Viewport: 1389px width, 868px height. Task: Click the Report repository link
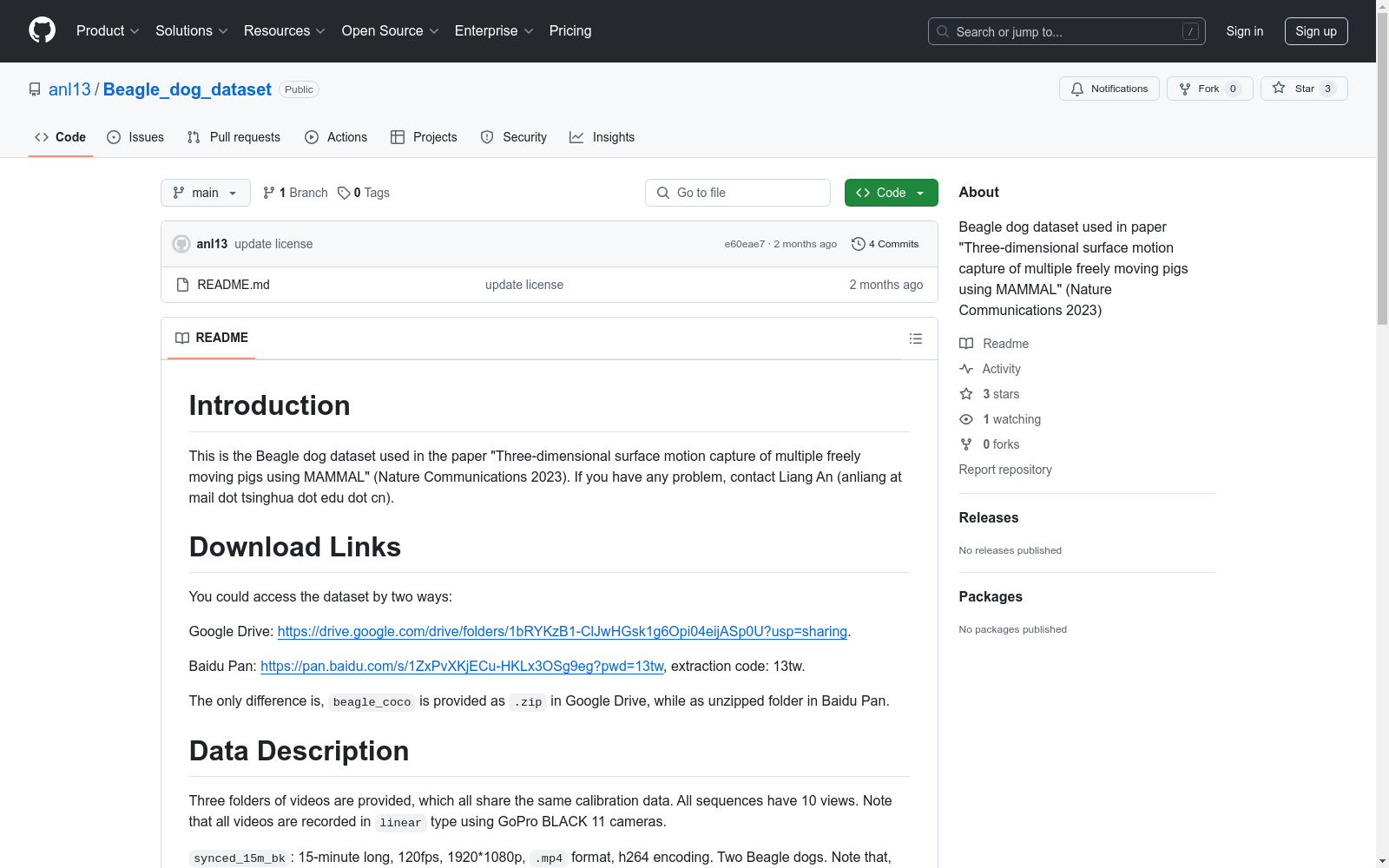click(1005, 470)
